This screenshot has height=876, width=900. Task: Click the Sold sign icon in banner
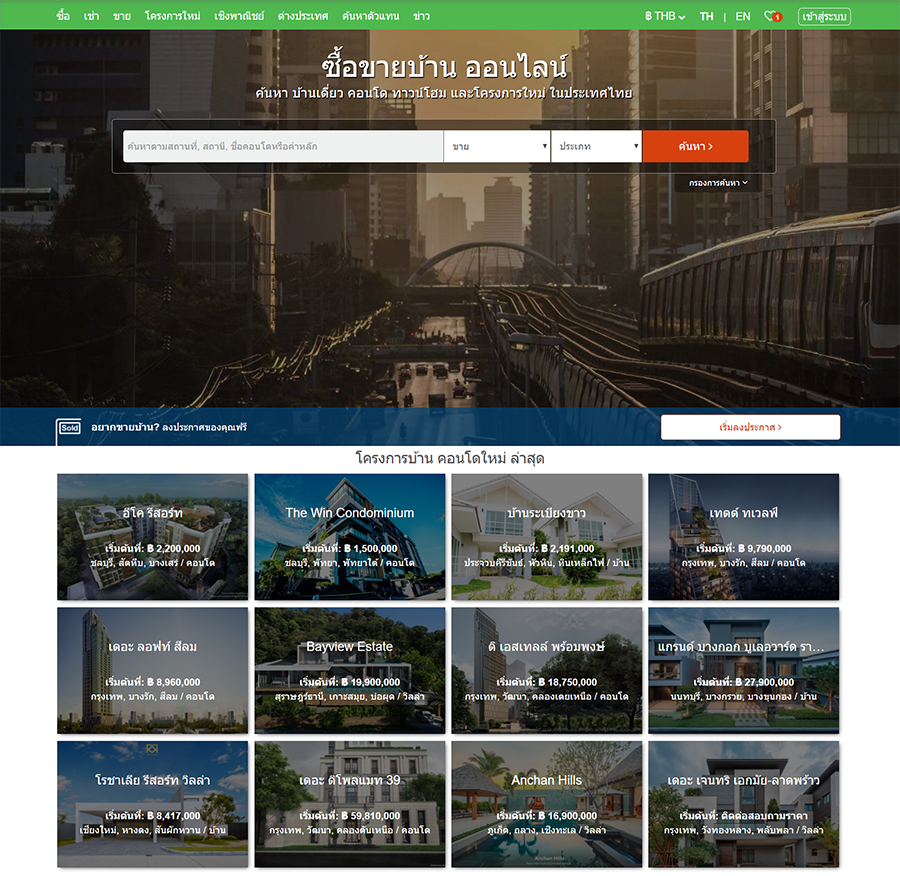pos(69,427)
